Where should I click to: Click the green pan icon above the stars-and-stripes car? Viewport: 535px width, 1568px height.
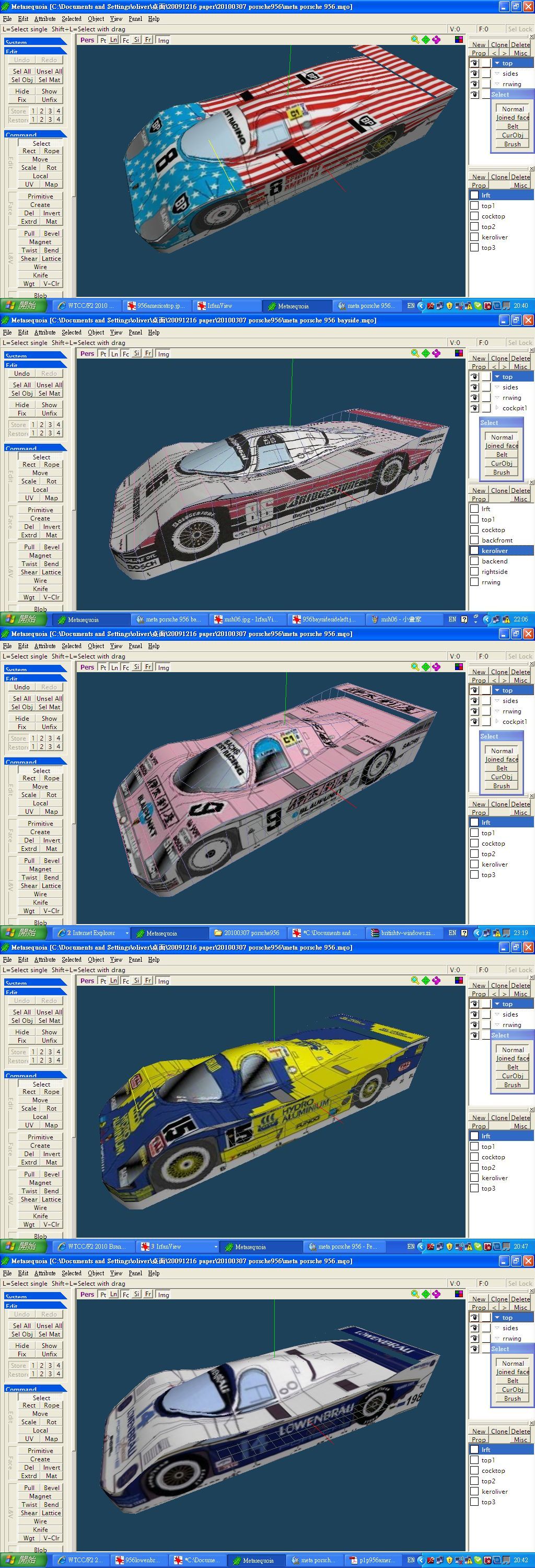[425, 40]
